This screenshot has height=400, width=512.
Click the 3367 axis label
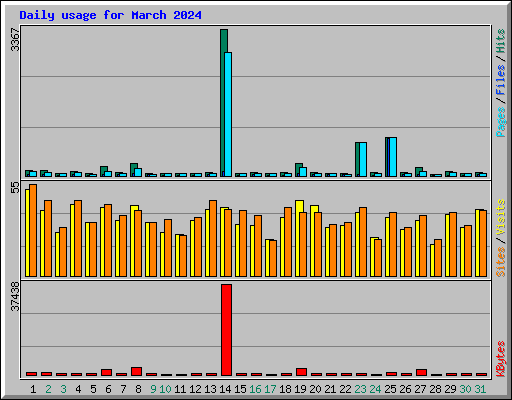(15, 40)
